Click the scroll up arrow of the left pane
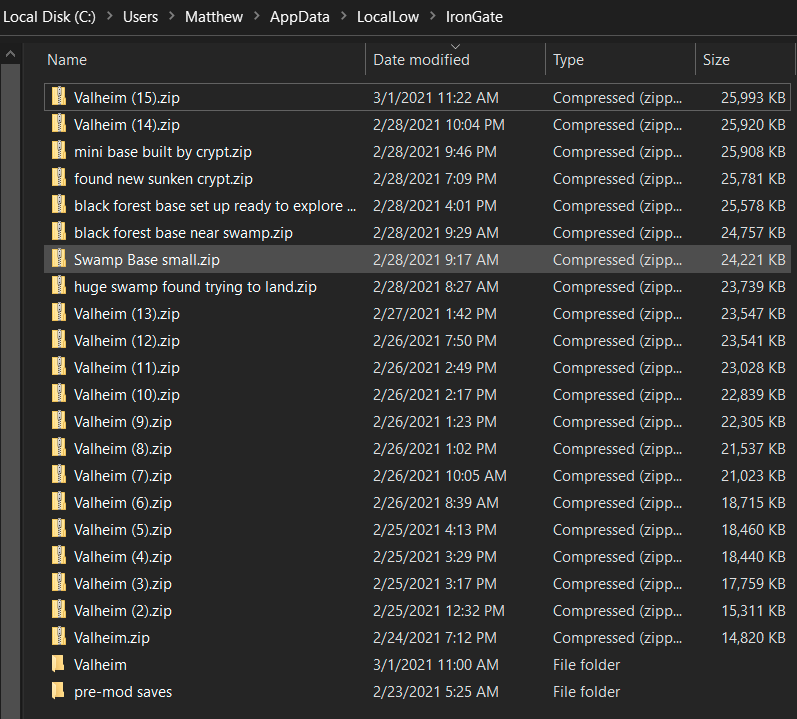Viewport: 797px width, 719px height. coord(10,53)
